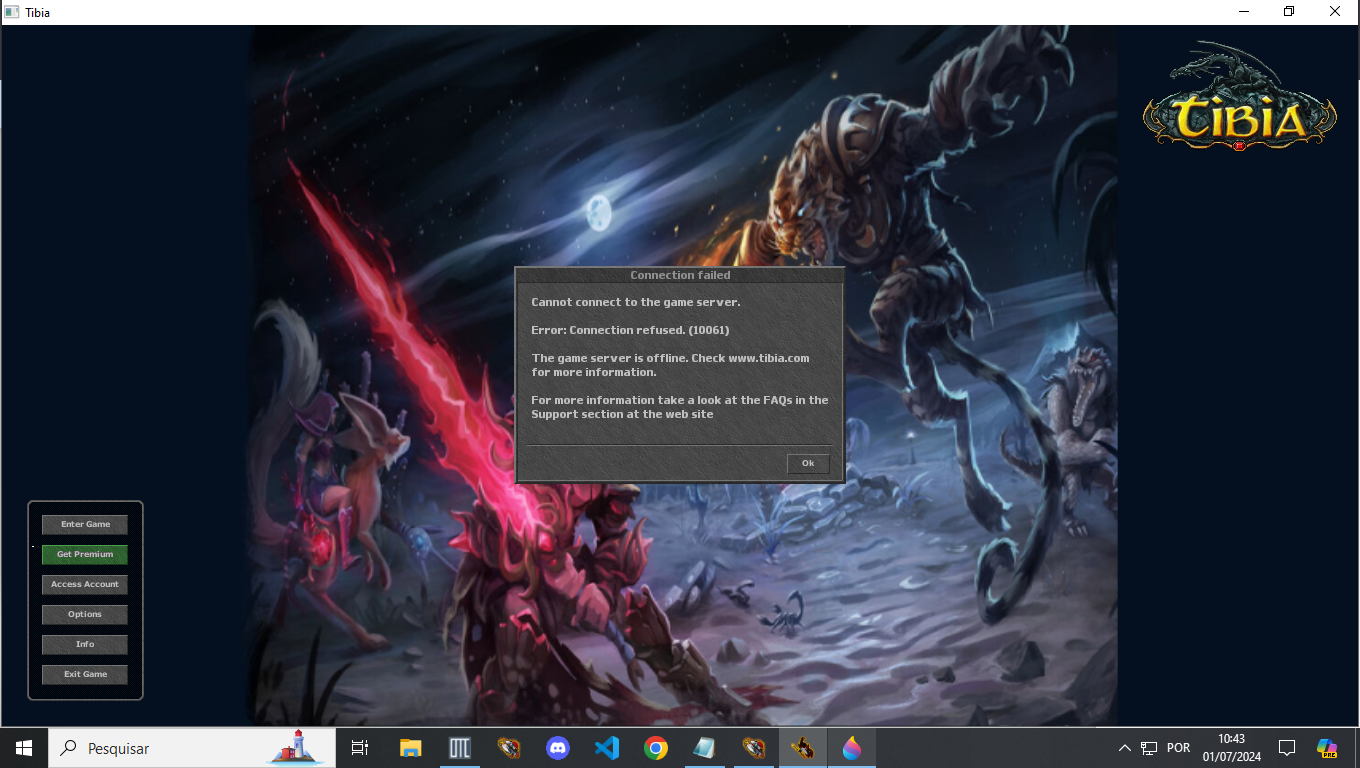Click the colorful PRE tray icon
The height and width of the screenshot is (768, 1360).
click(1327, 748)
